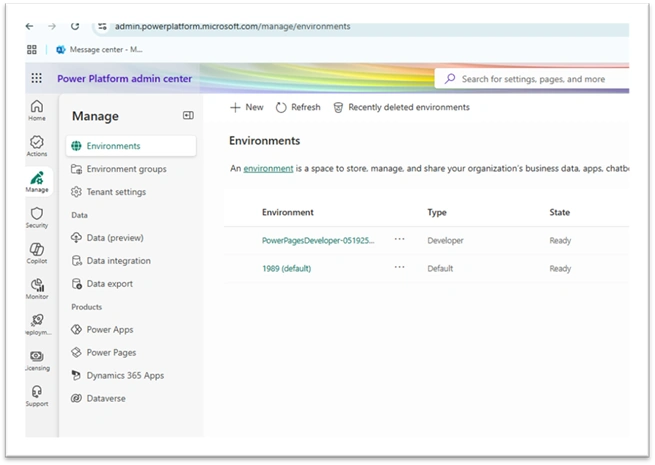This screenshot has width=655, height=465.
Task: Open PowerPagesDeveloper-051925 environment
Action: (318, 240)
